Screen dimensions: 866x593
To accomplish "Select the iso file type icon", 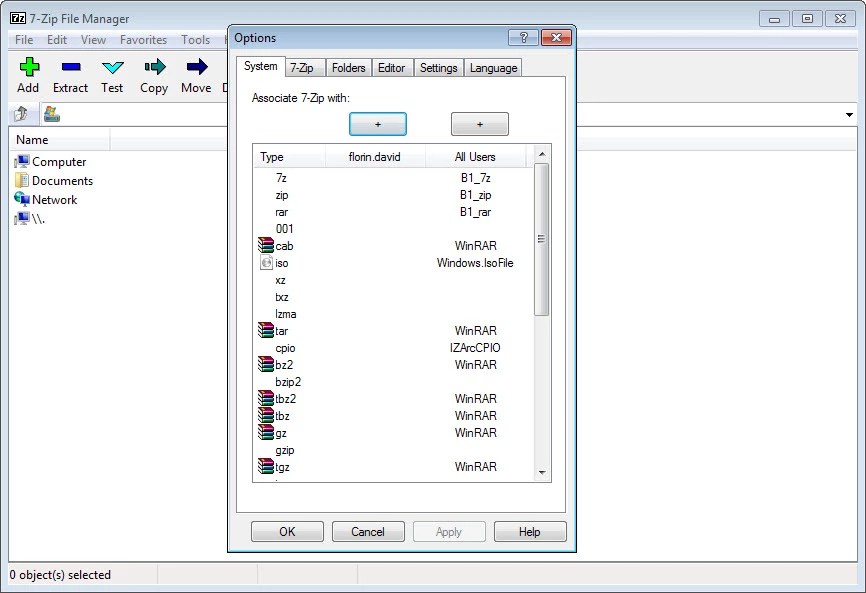I will pyautogui.click(x=266, y=263).
